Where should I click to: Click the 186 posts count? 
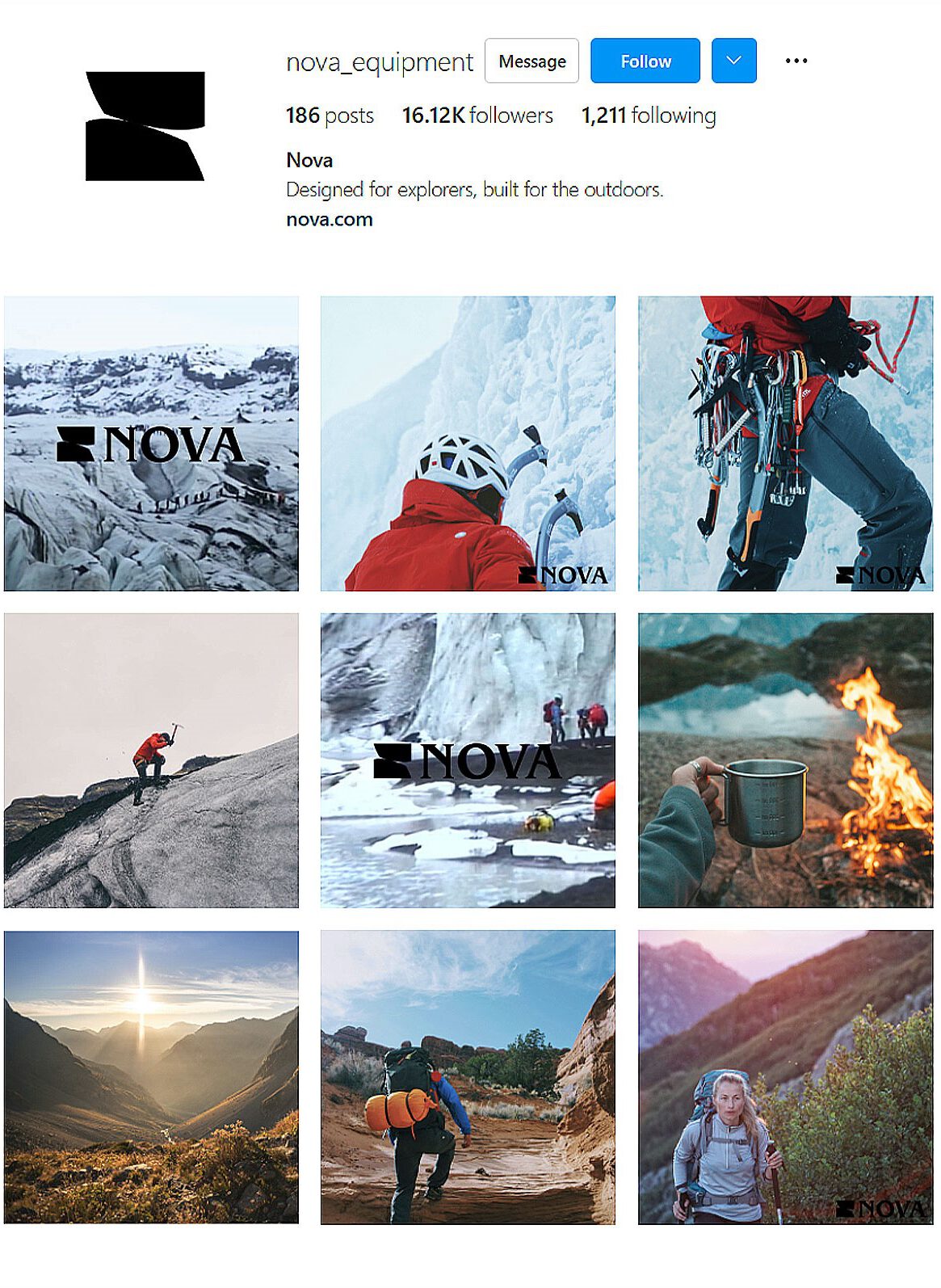[x=330, y=116]
